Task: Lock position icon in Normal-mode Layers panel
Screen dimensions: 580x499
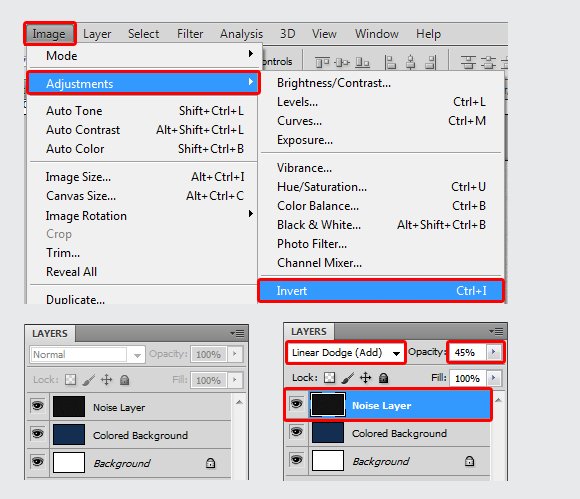Action: 107,380
